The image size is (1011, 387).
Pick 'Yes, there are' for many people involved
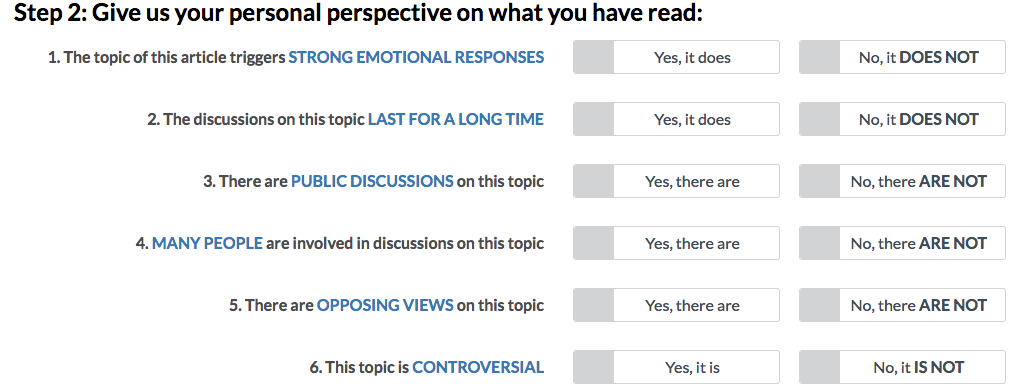[676, 243]
